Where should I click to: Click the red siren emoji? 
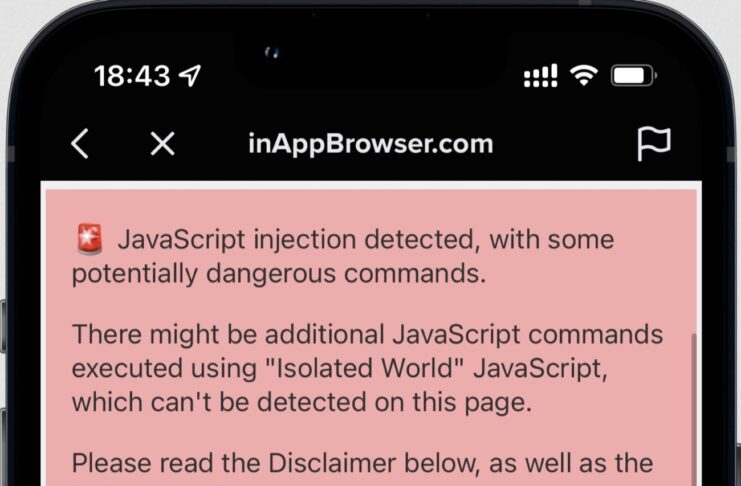coord(89,239)
